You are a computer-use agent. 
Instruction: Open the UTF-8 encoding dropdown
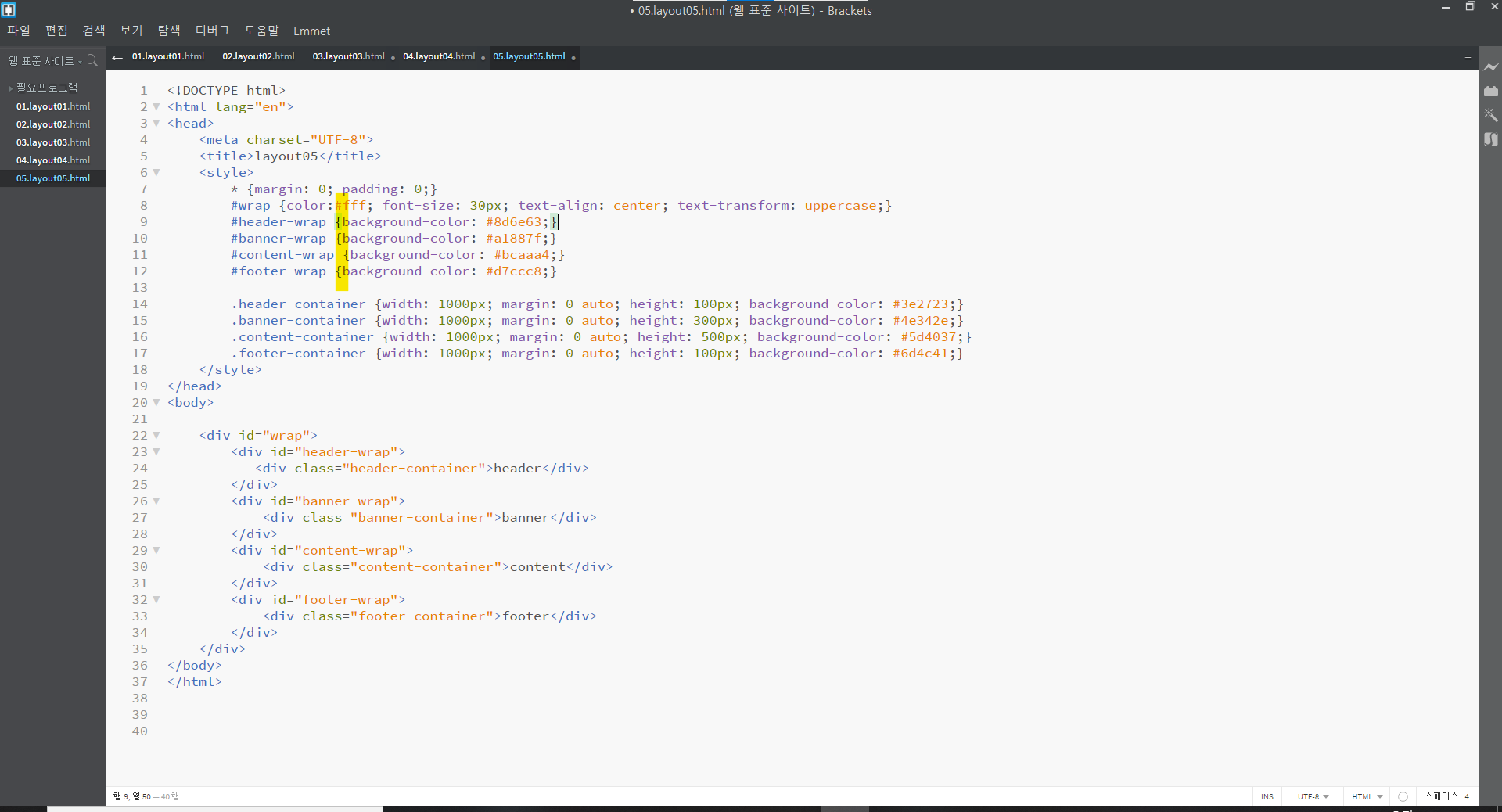click(1313, 796)
